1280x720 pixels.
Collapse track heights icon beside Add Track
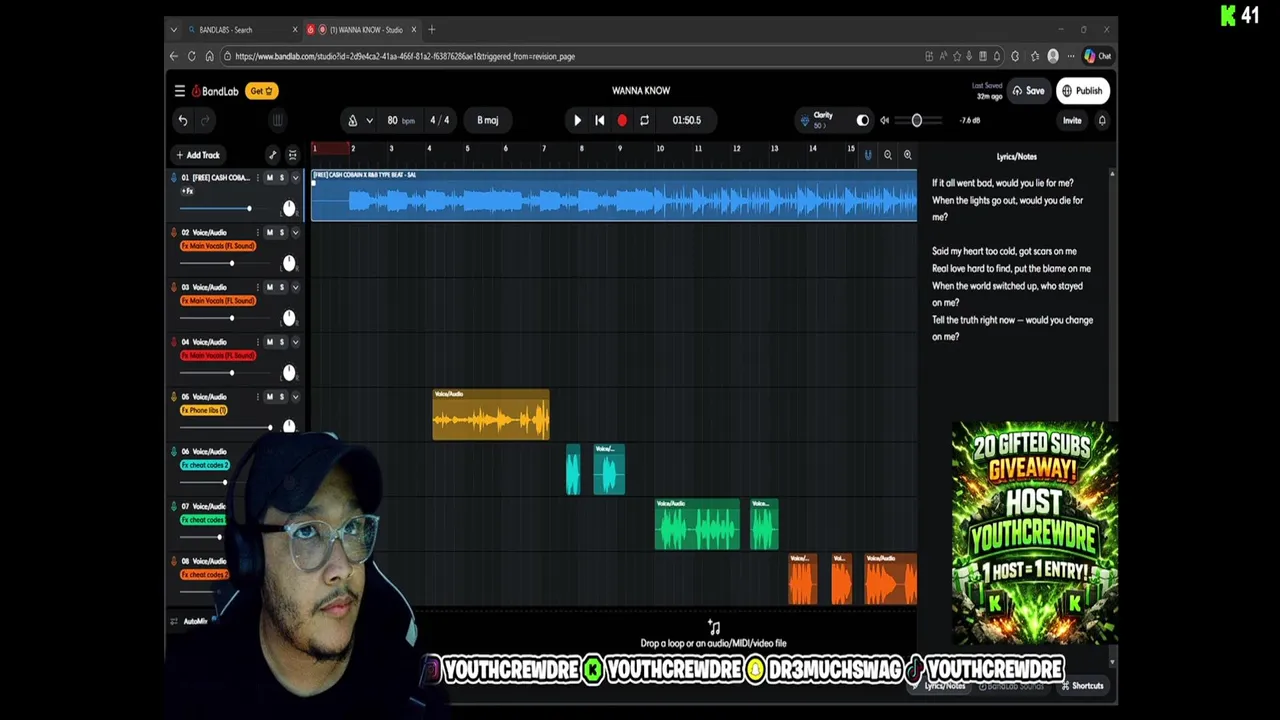pos(292,155)
